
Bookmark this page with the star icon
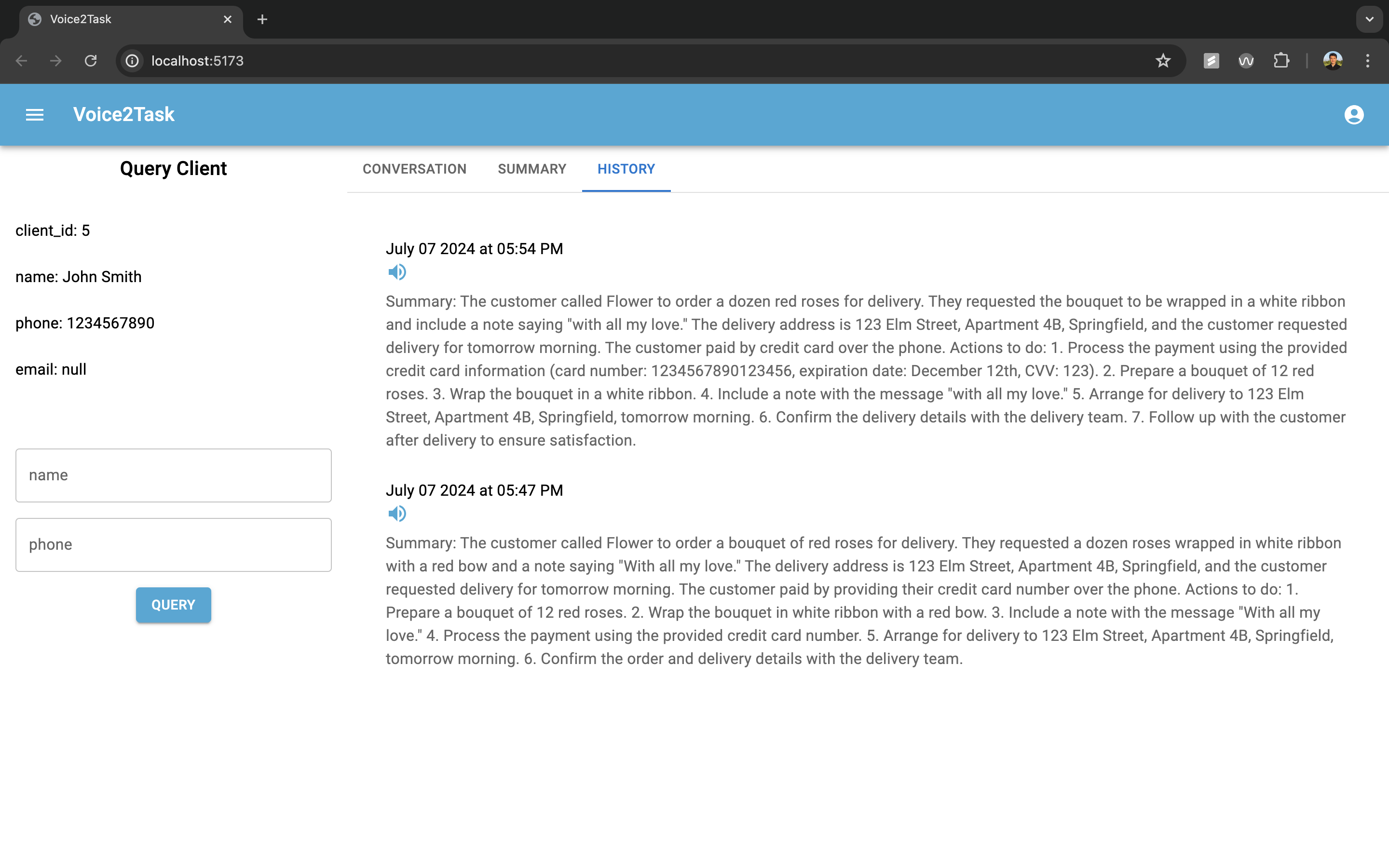pos(1163,61)
